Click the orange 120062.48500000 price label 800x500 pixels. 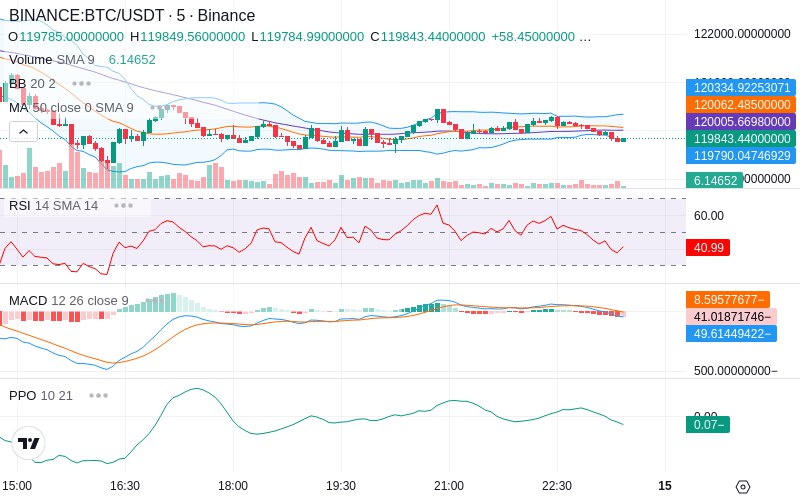click(x=741, y=105)
